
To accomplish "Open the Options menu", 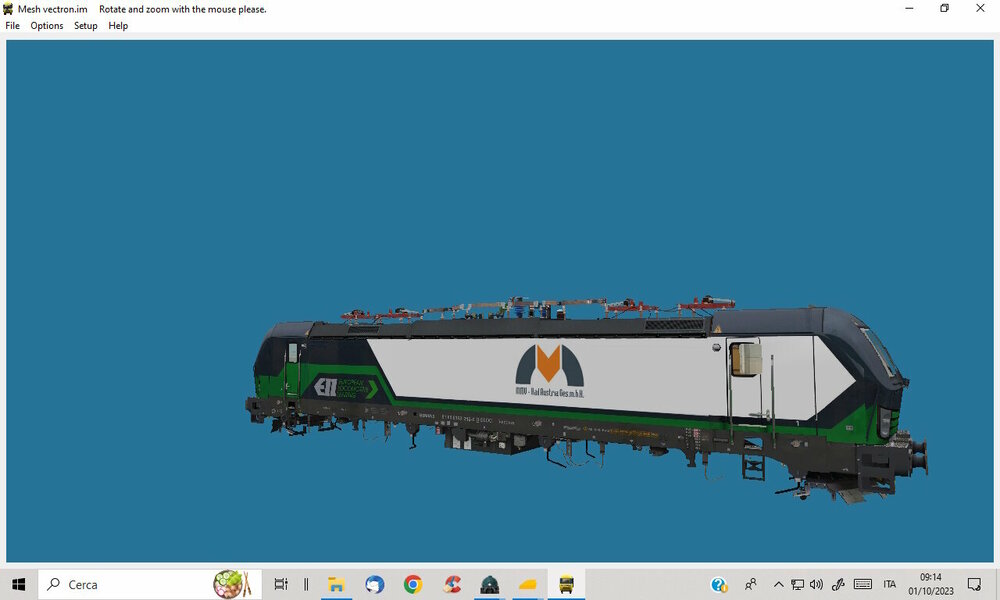I will click(47, 26).
